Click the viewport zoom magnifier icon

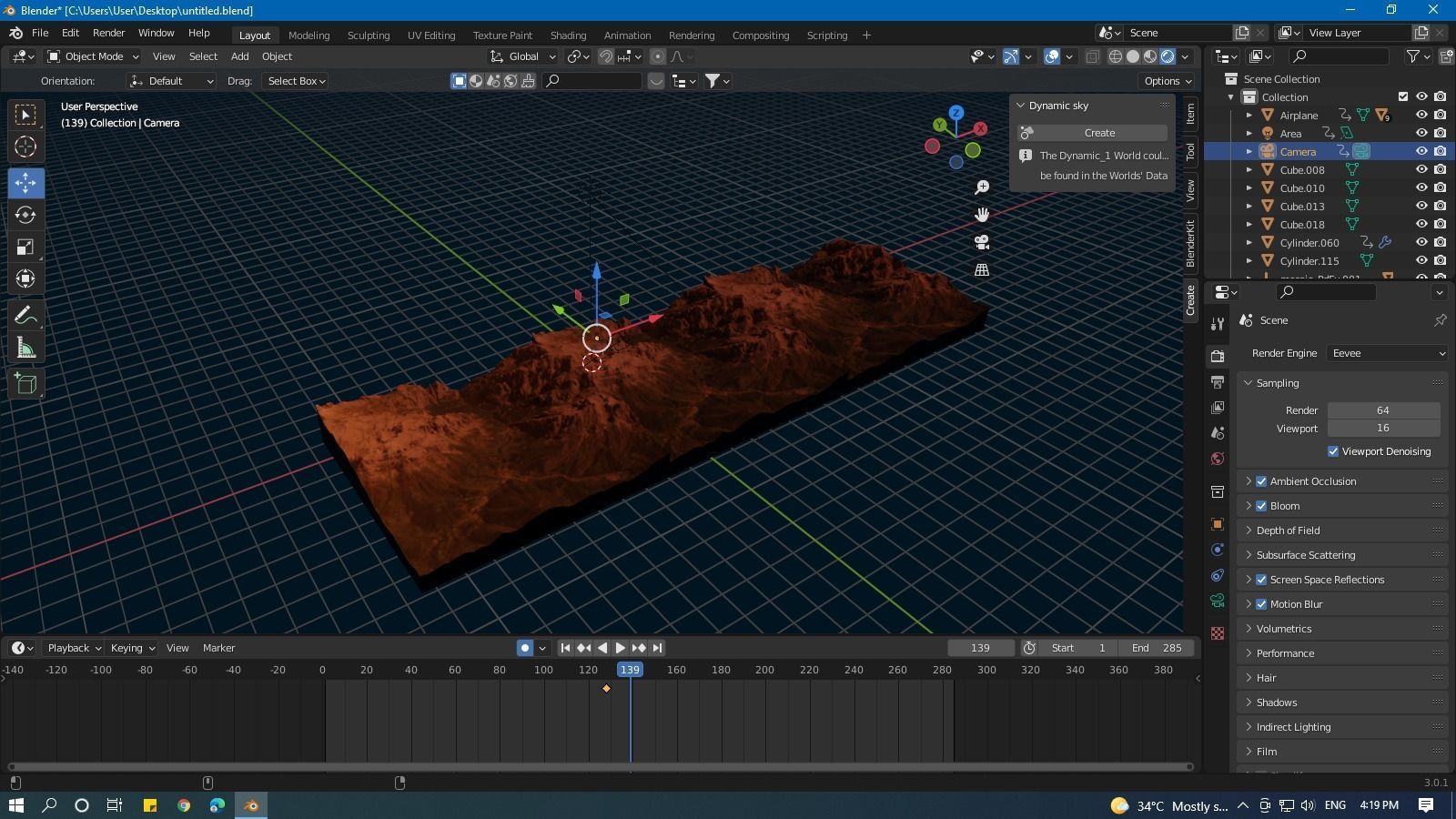pyautogui.click(x=982, y=187)
